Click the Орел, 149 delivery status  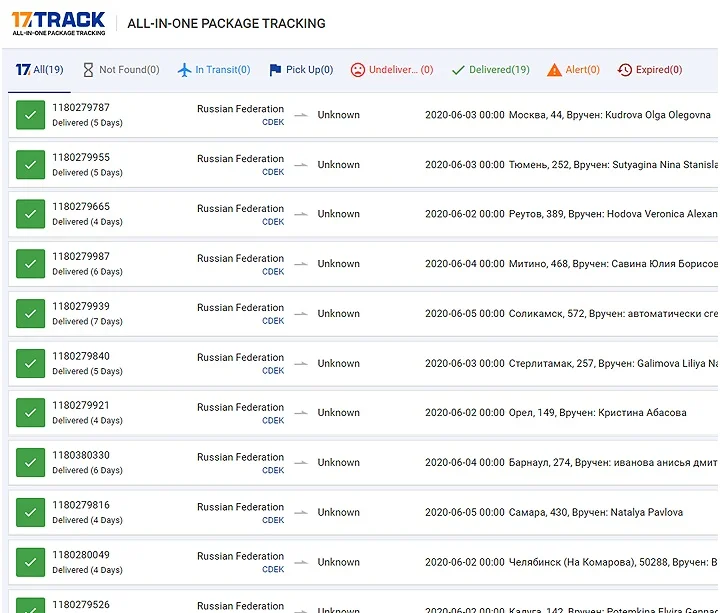click(597, 413)
